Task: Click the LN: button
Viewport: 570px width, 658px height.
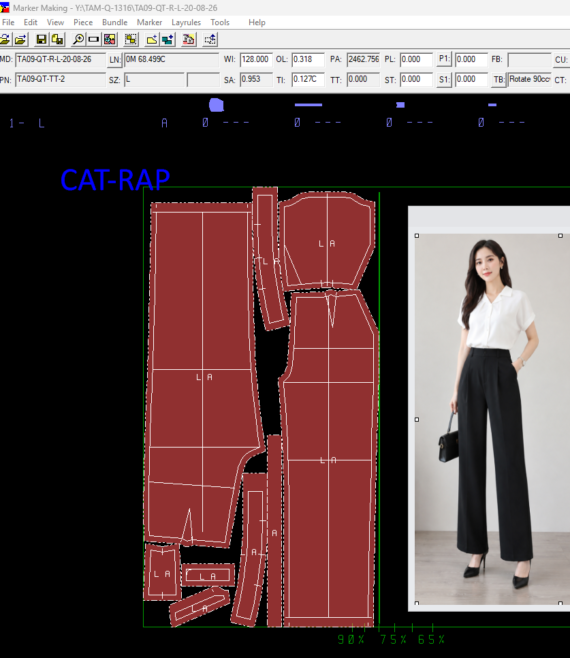Action: click(115, 60)
